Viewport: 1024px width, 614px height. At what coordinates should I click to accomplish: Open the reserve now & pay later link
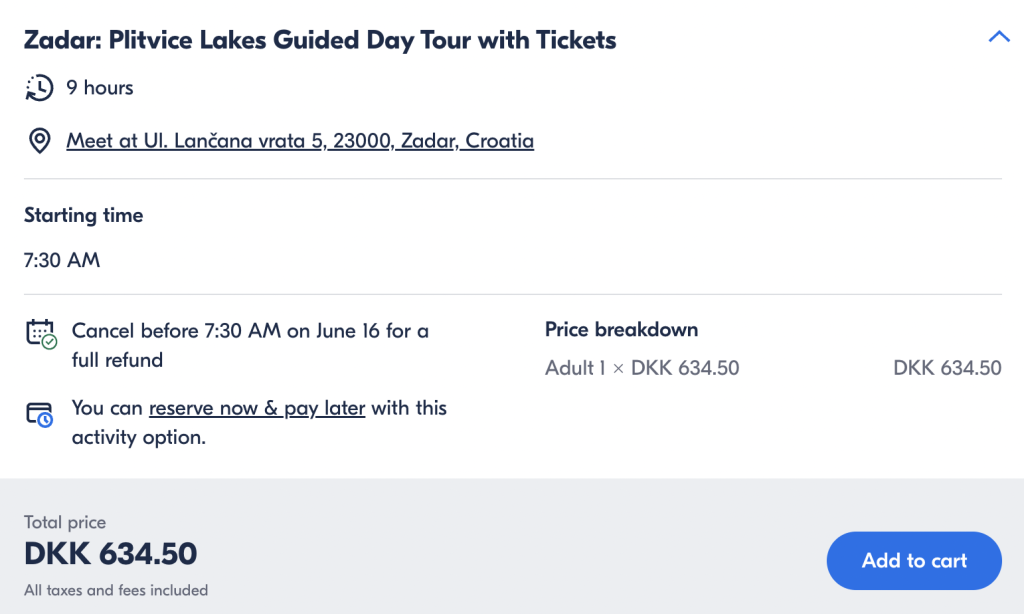point(257,408)
